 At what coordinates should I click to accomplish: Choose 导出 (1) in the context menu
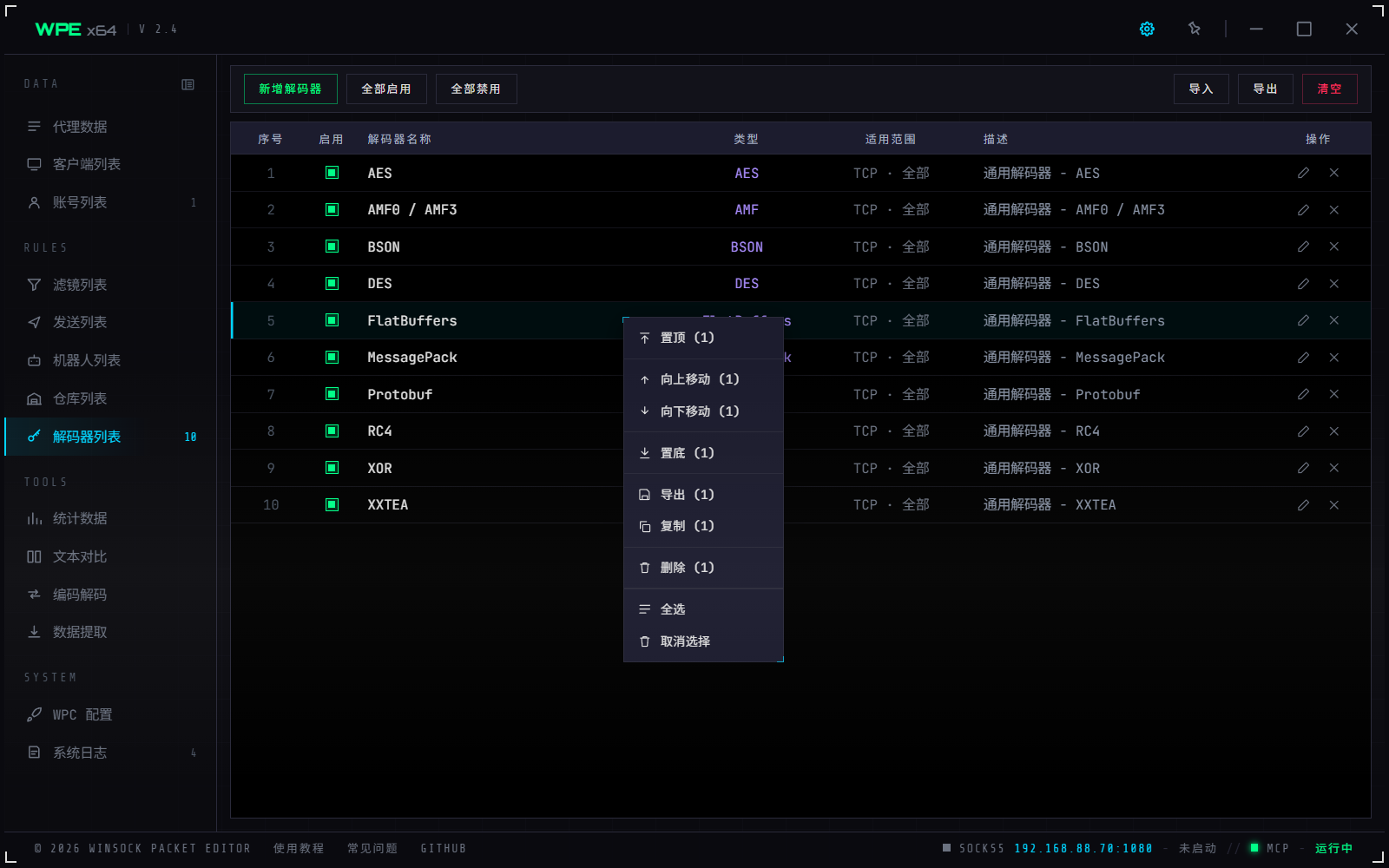click(x=703, y=495)
